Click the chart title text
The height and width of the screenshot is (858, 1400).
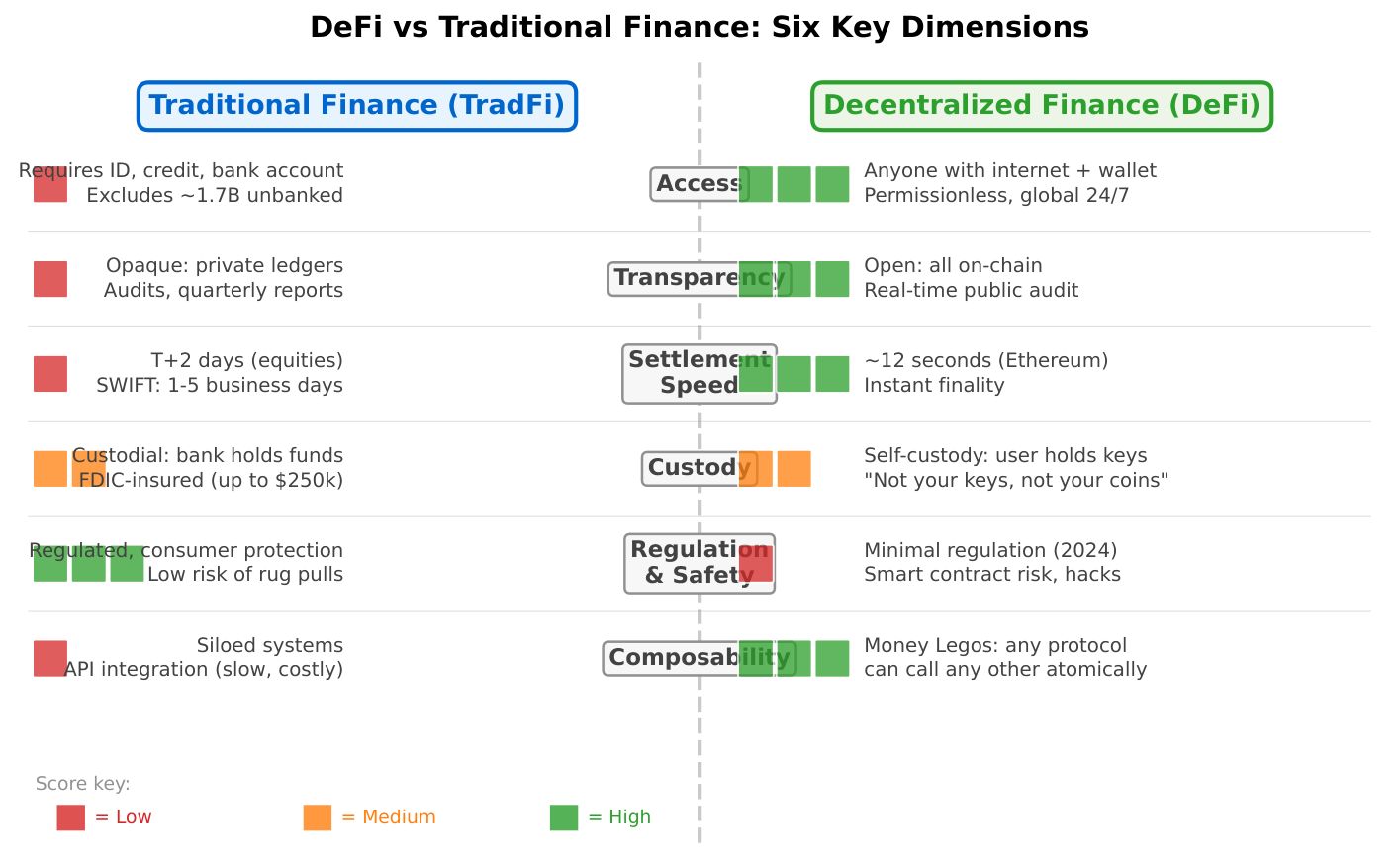(699, 28)
